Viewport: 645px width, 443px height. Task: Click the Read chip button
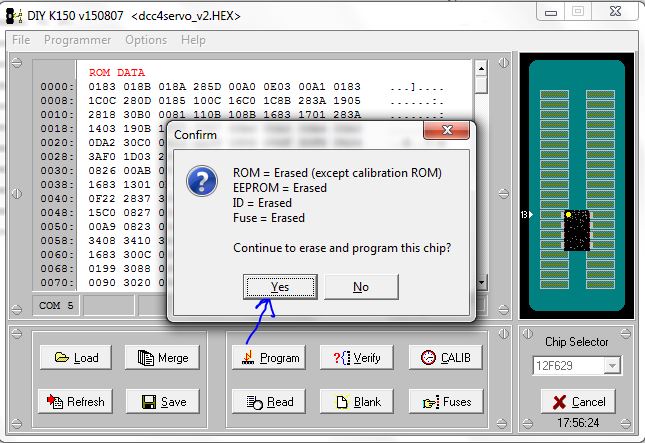tap(267, 402)
